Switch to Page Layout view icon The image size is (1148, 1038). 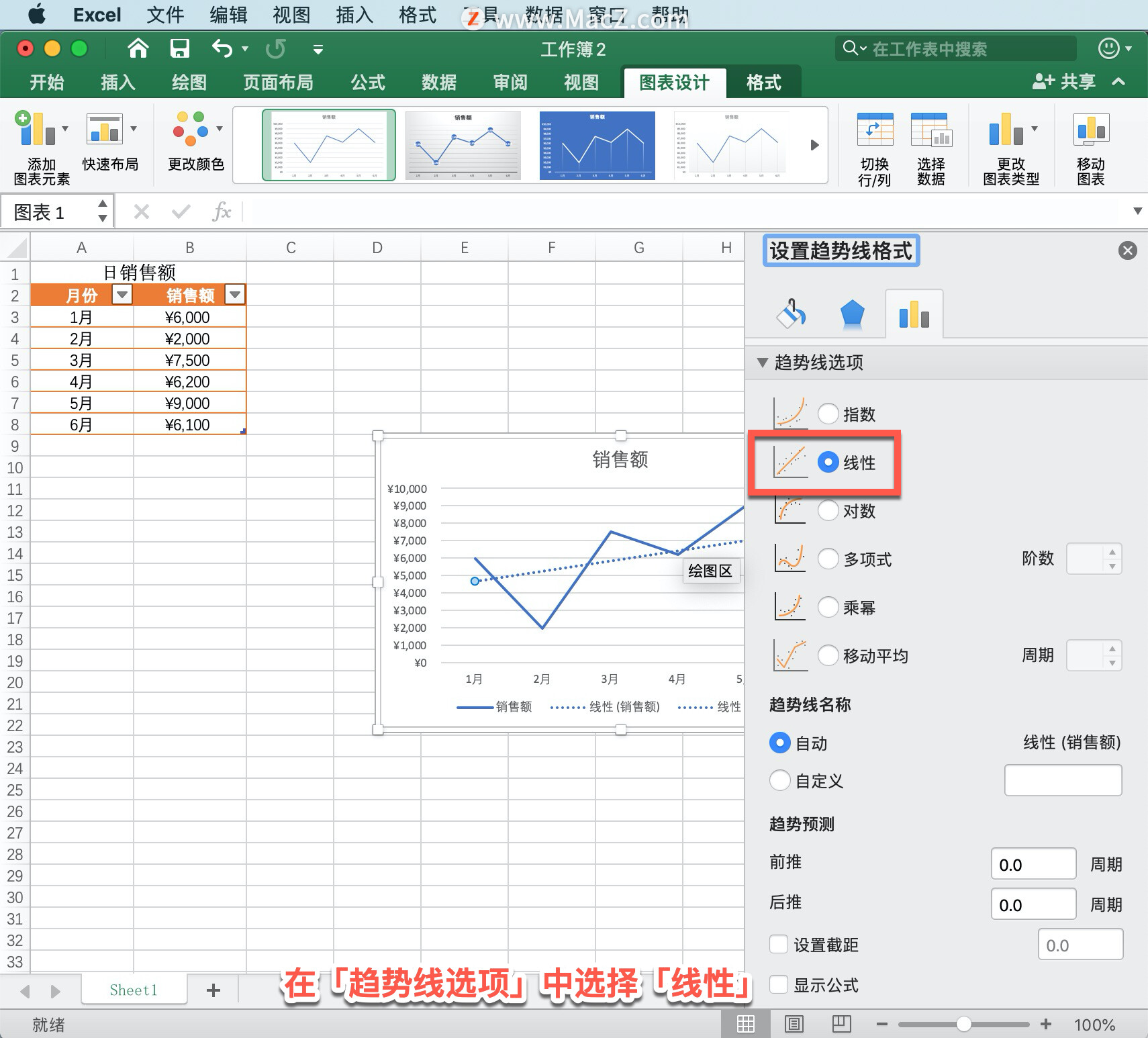(x=794, y=1024)
